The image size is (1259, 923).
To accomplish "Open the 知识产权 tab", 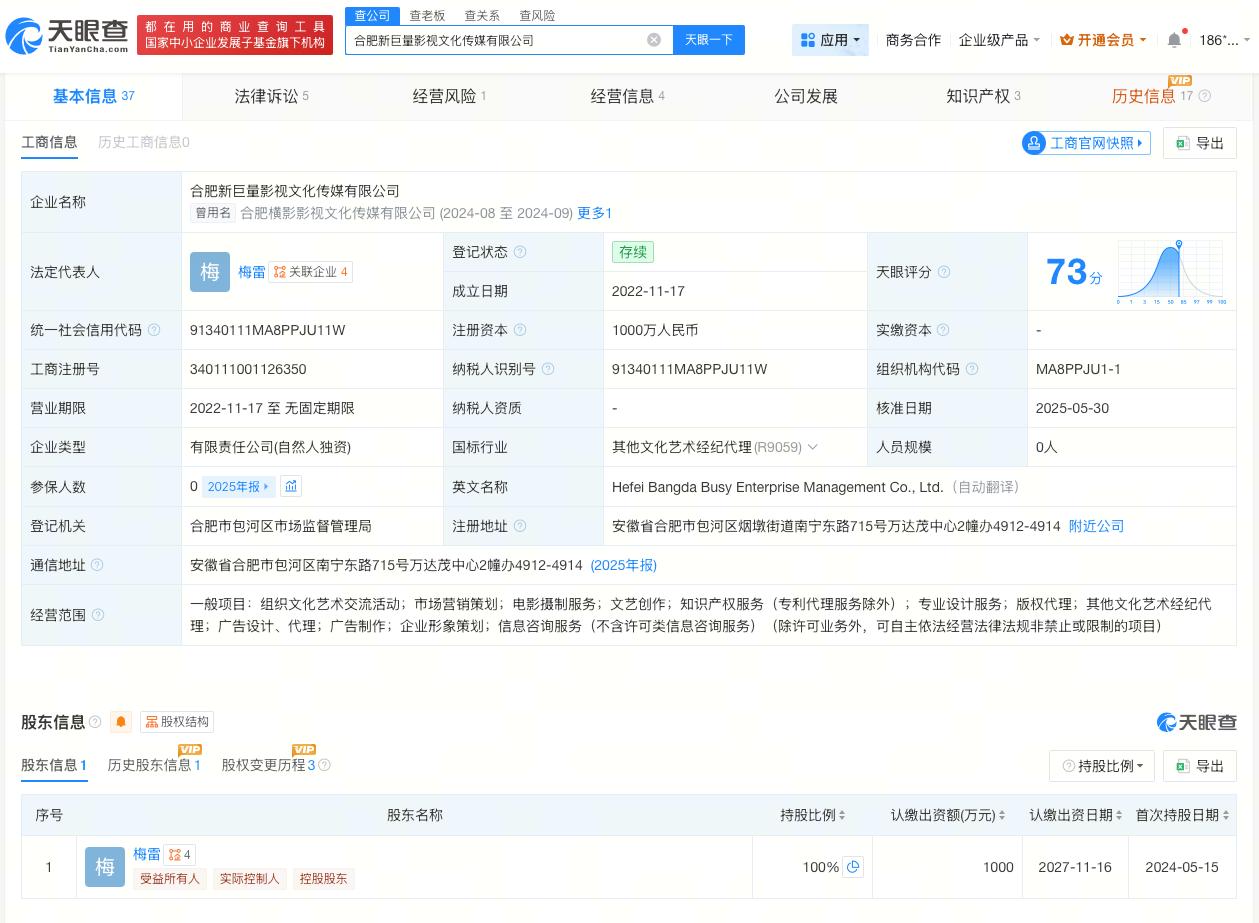I will pos(984,96).
